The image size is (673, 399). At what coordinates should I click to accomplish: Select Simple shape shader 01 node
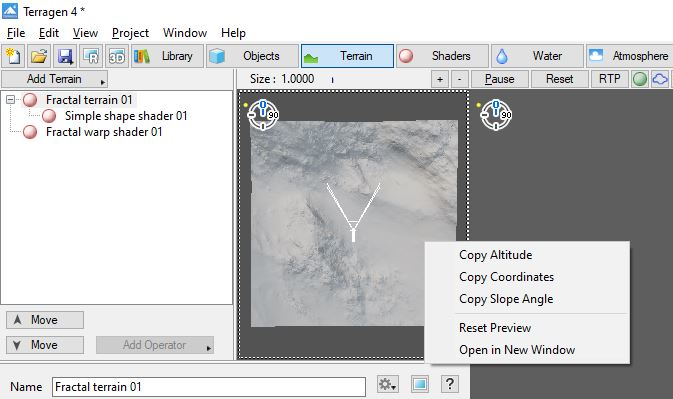point(126,116)
